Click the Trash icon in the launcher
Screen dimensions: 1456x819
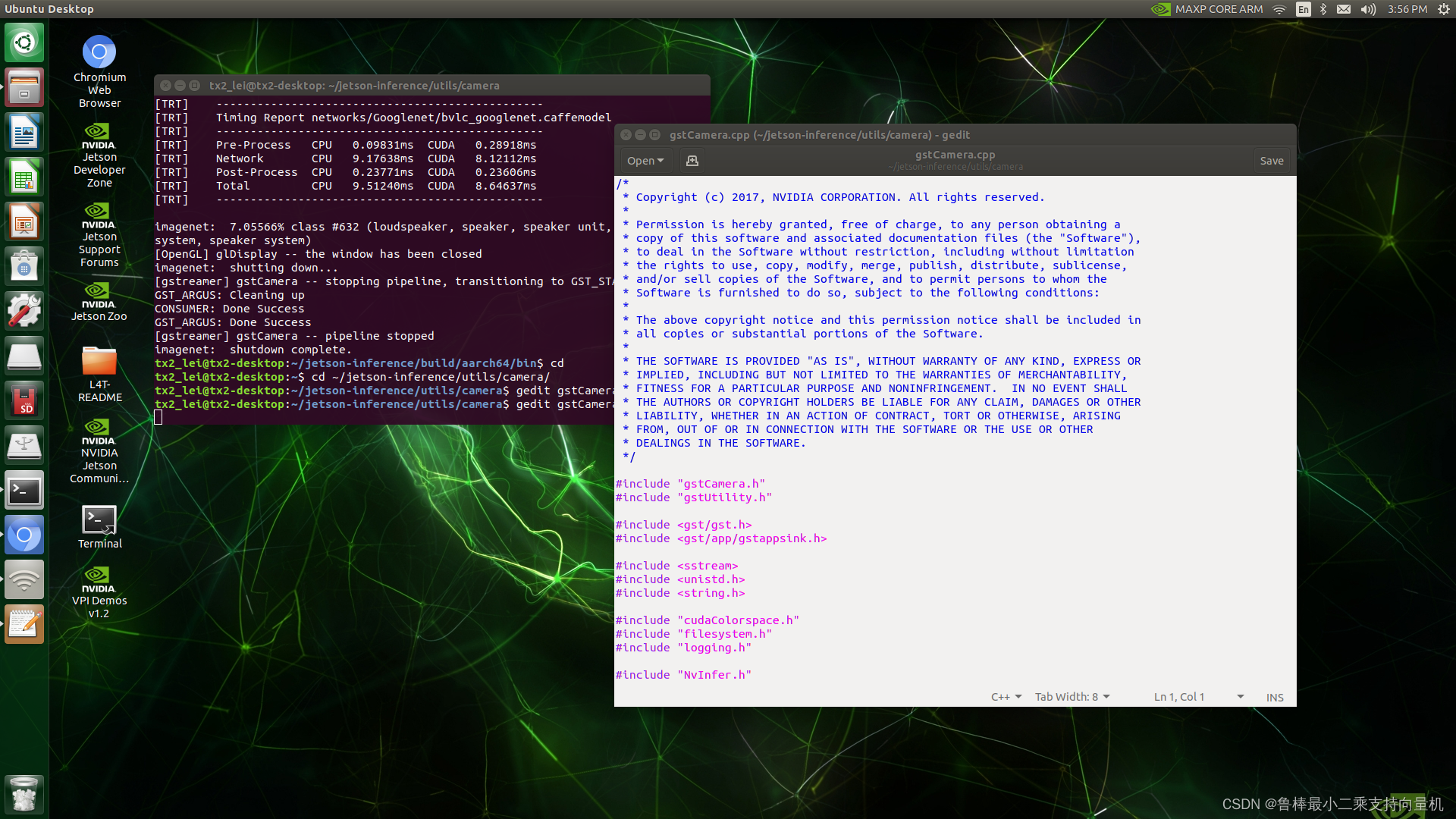click(x=24, y=794)
